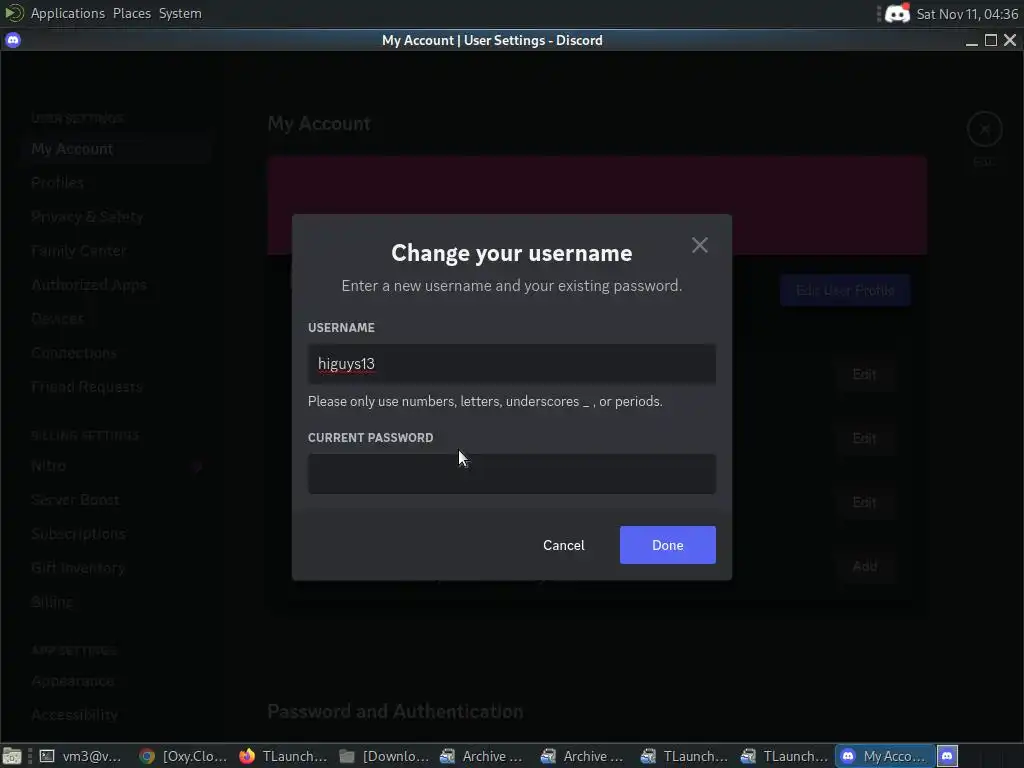Click the Done button
The height and width of the screenshot is (768, 1024).
pyautogui.click(x=667, y=545)
